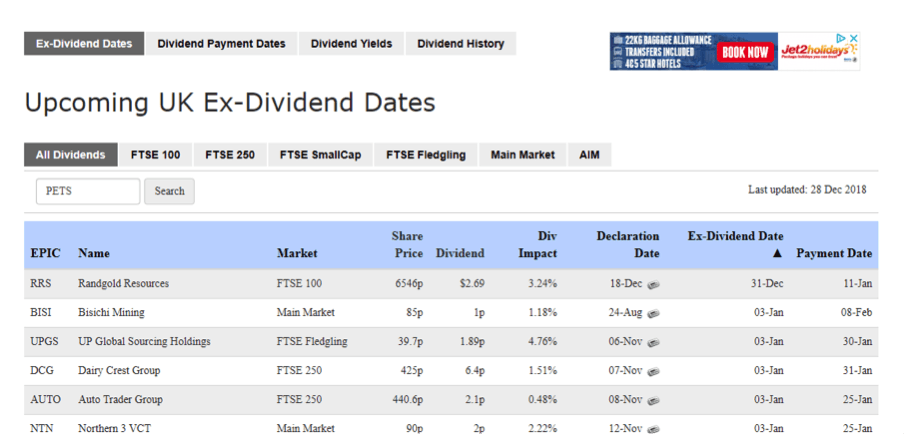Filter by the FTSE SmallCap tab
Image resolution: width=904 pixels, height=434 pixels.
tap(321, 155)
